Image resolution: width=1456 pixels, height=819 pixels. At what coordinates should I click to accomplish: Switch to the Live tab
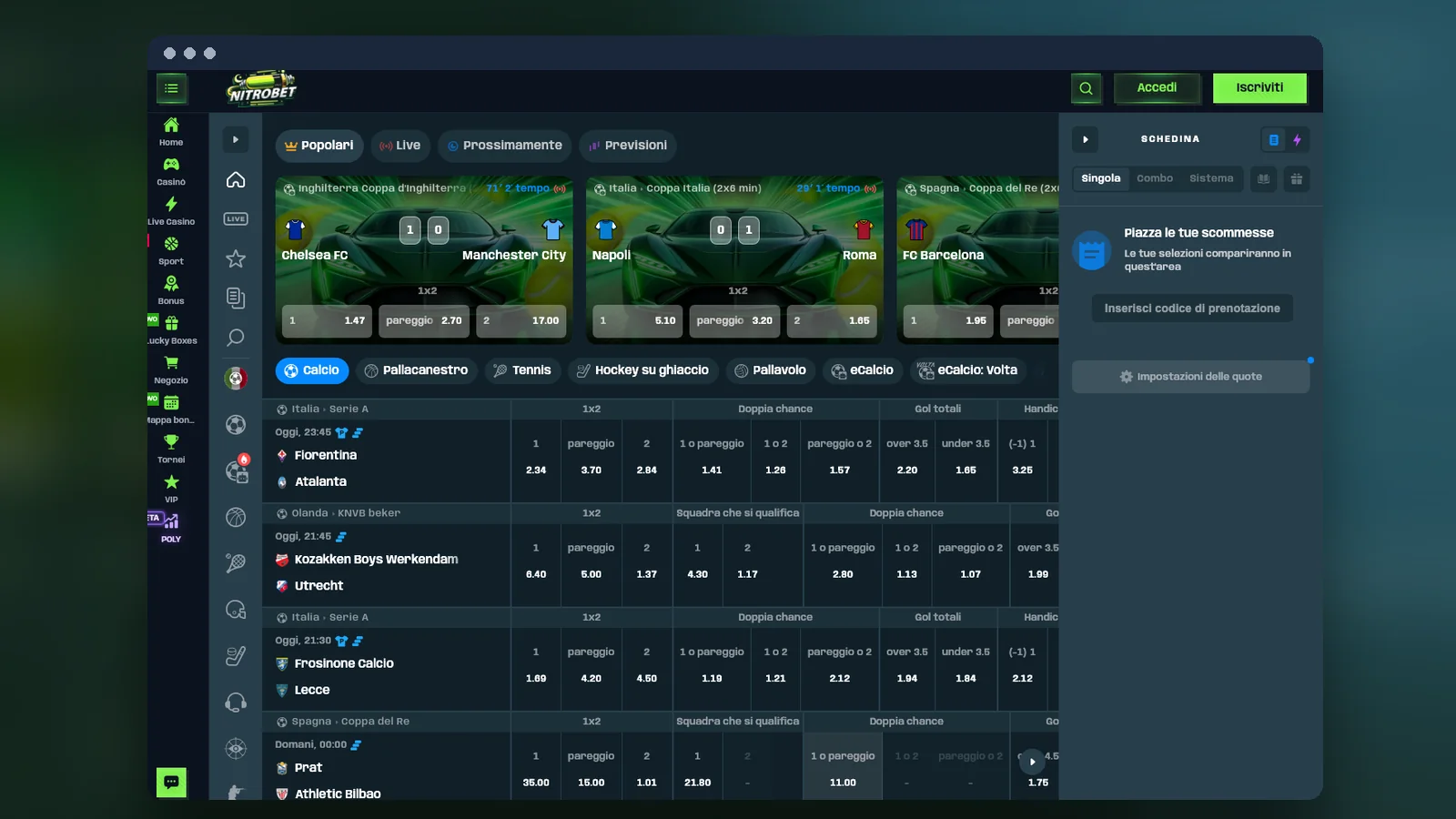coord(400,146)
